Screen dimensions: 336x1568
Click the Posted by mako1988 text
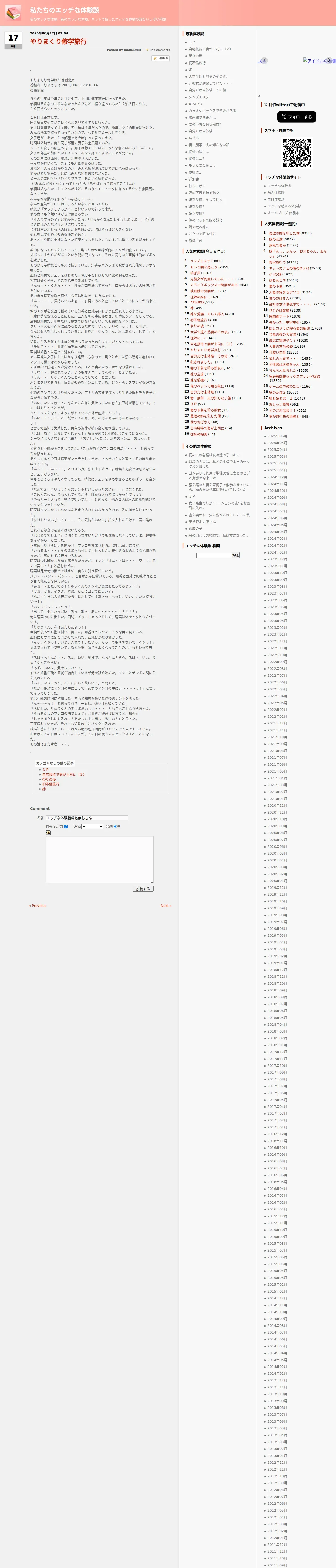coord(124,50)
